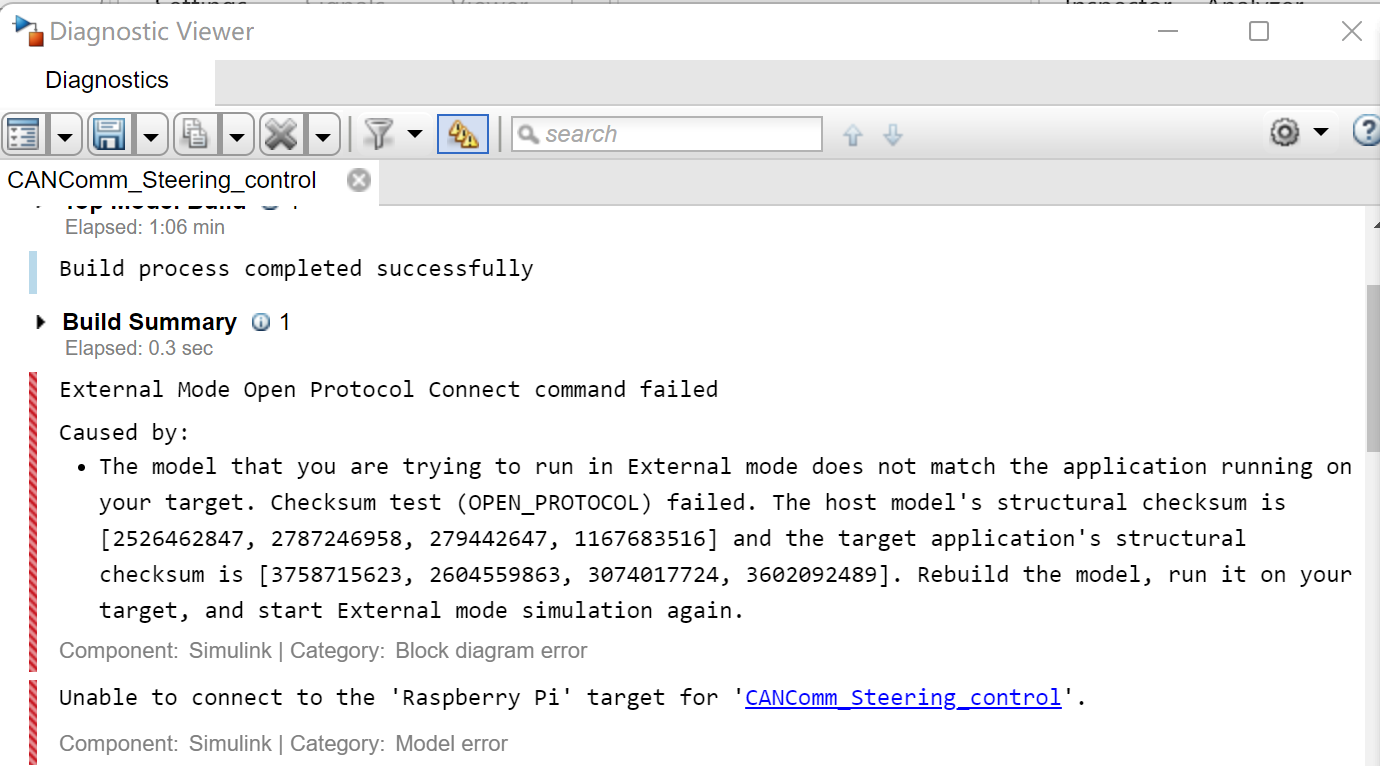
Task: Open the Help question mark icon
Action: click(1367, 133)
